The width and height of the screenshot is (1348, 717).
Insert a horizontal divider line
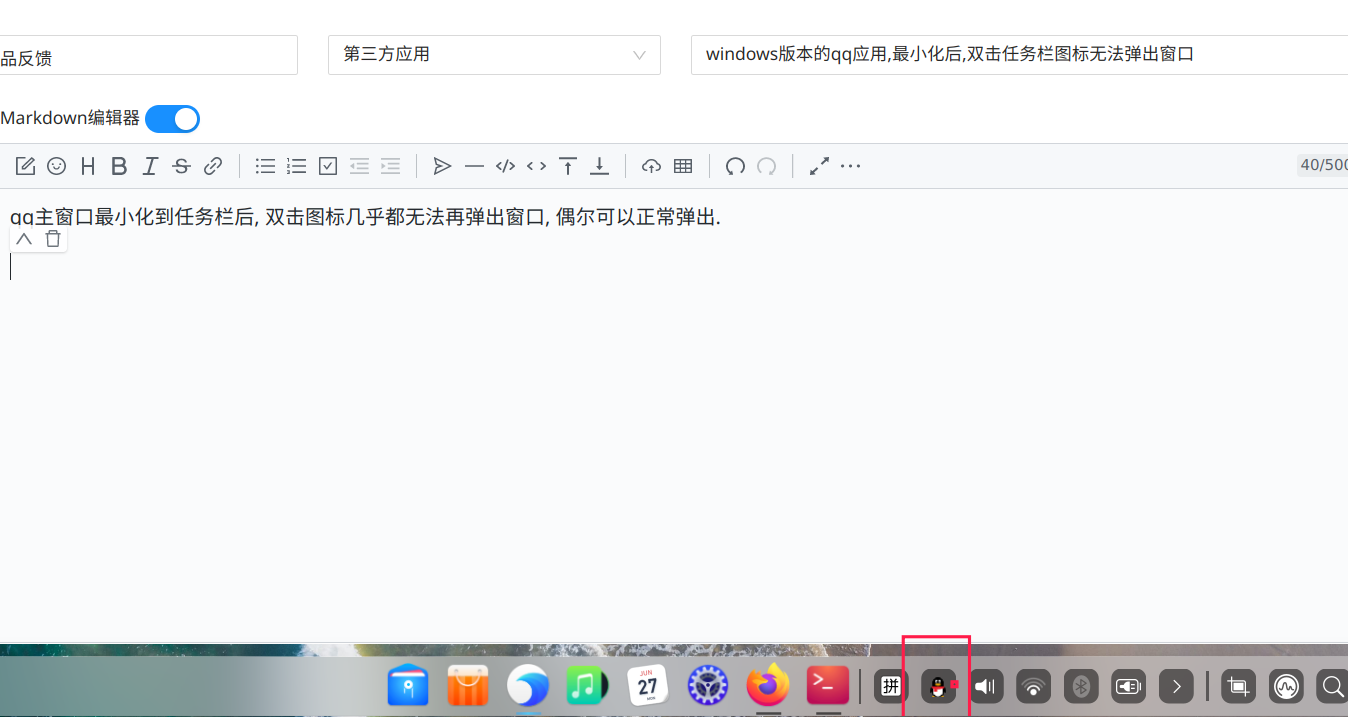click(474, 166)
